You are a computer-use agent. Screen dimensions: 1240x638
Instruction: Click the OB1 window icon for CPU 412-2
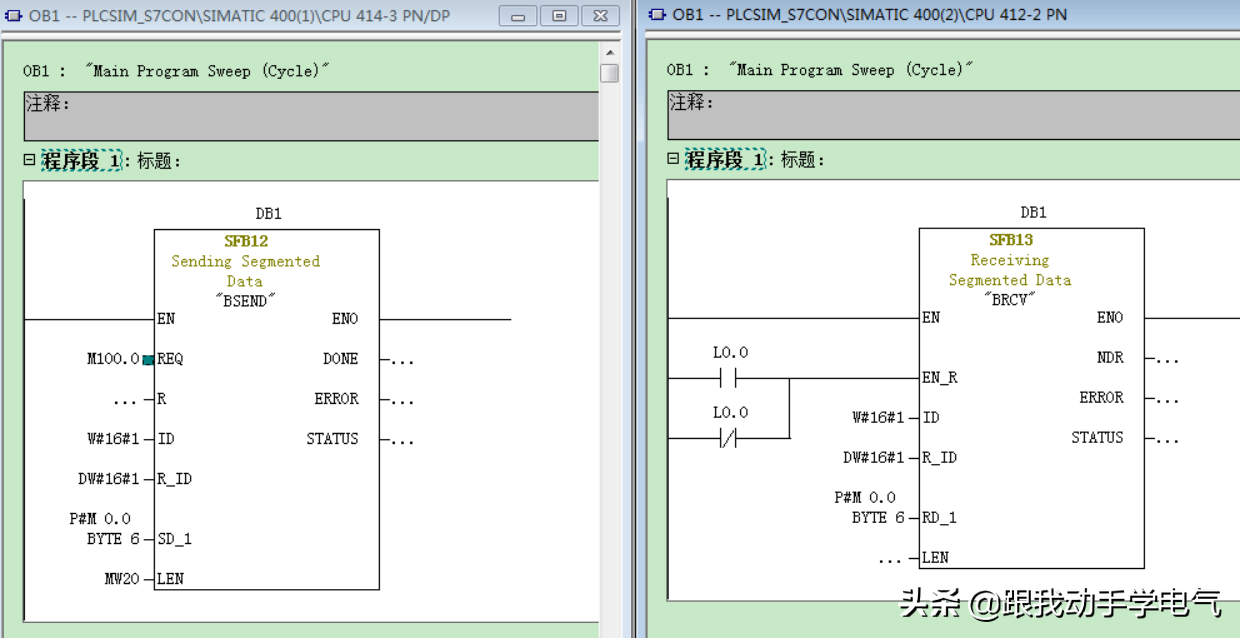click(657, 15)
